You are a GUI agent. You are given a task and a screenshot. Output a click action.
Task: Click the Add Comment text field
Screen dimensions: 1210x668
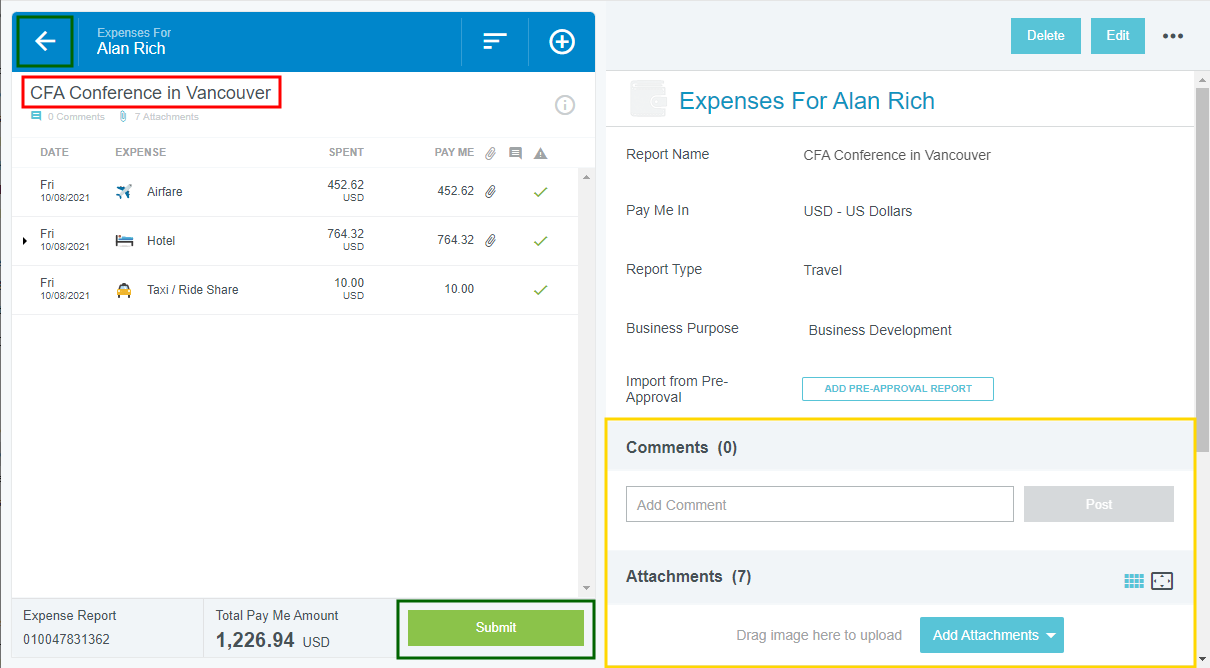(x=819, y=505)
